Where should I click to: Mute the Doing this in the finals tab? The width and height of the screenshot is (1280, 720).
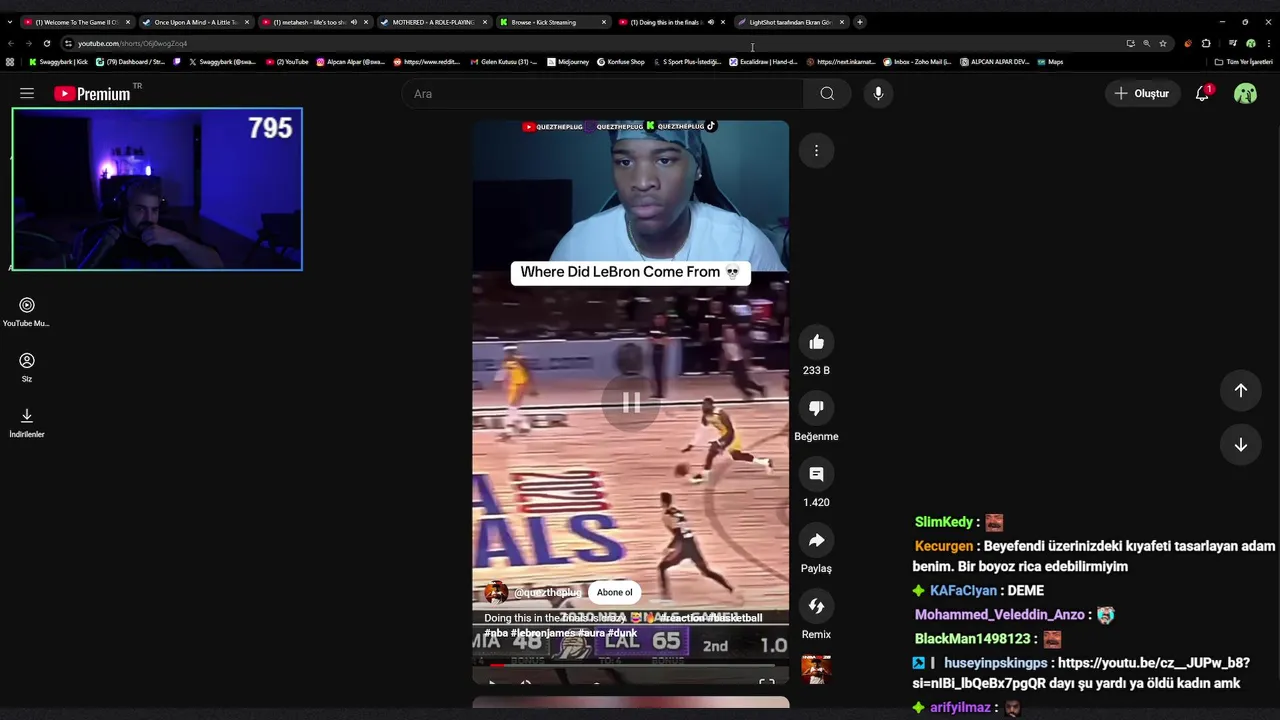click(x=710, y=22)
